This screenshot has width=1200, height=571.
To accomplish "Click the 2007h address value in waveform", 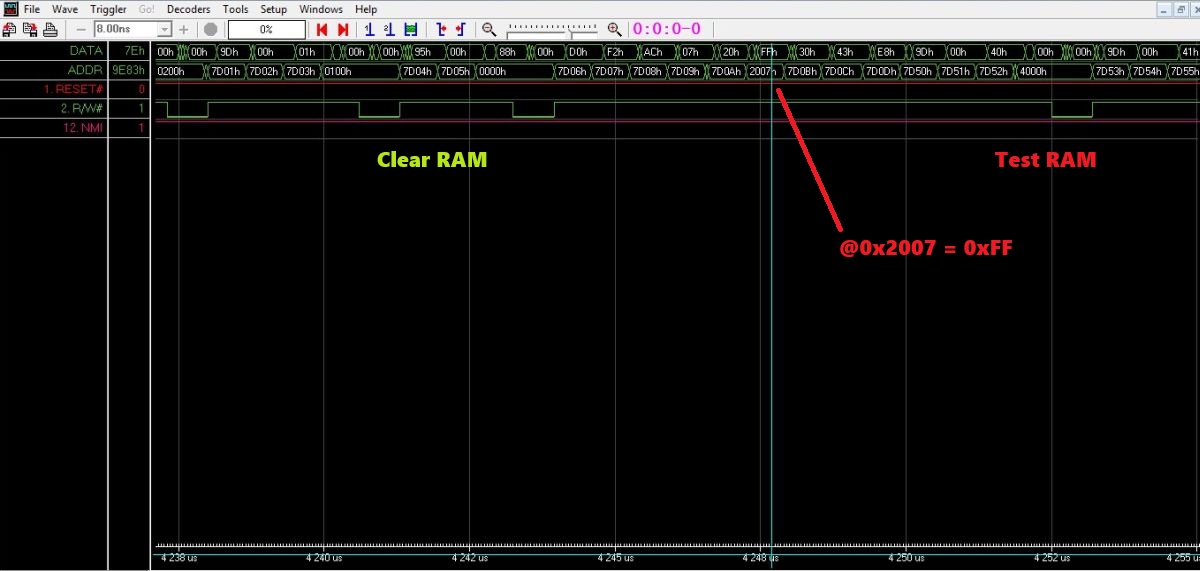I will [x=762, y=71].
